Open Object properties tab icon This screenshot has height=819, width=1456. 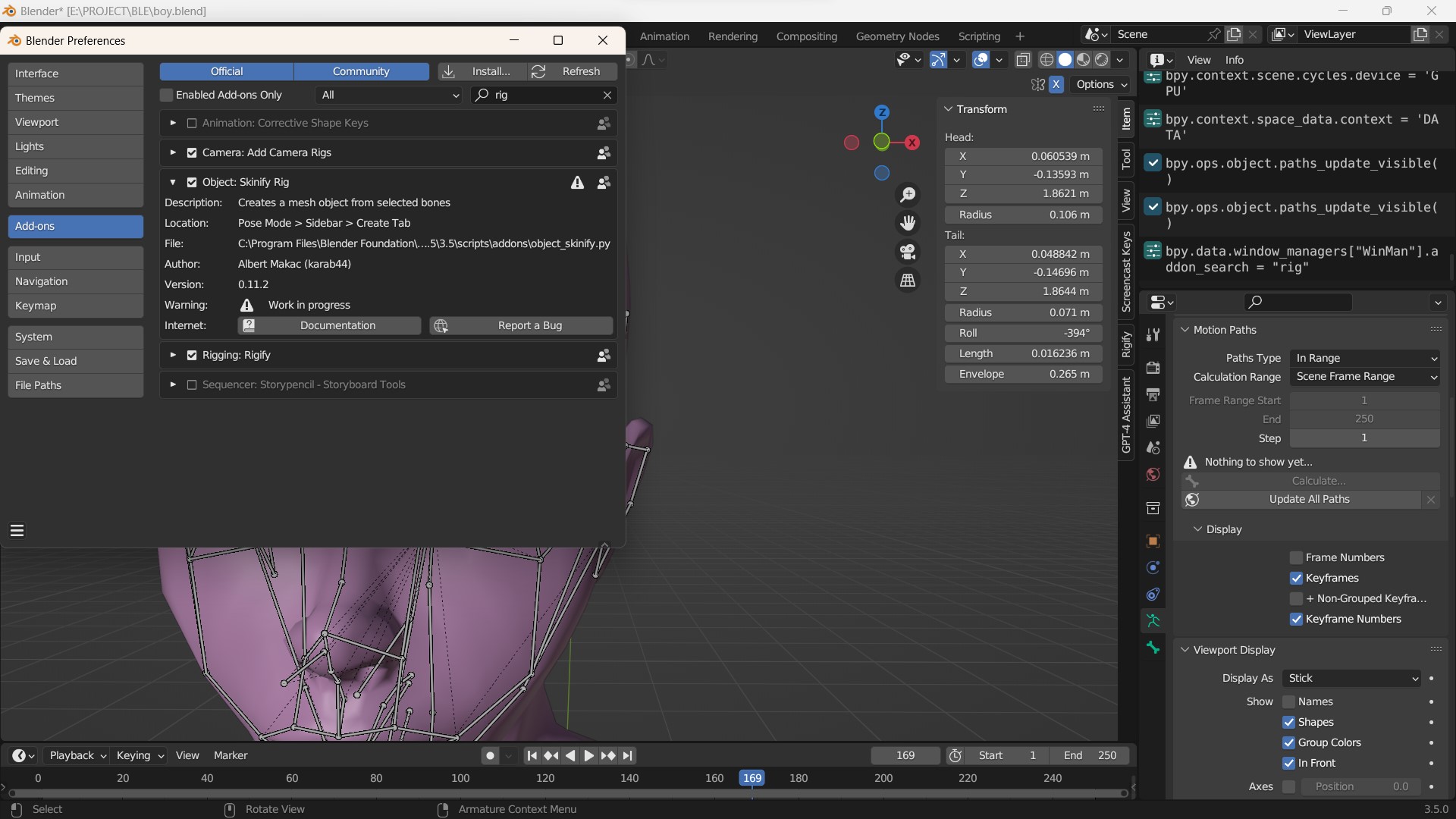point(1153,541)
